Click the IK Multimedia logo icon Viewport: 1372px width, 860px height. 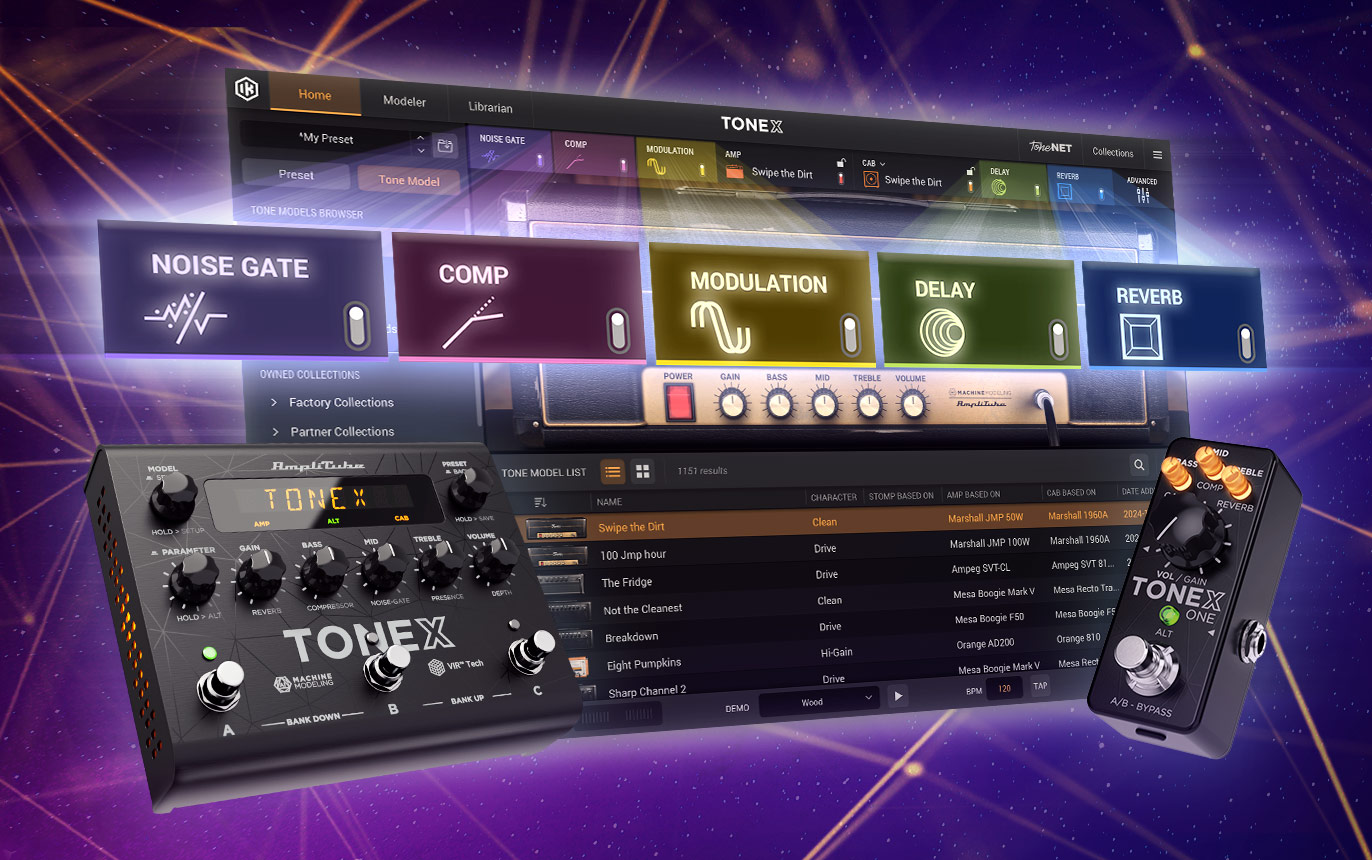point(246,90)
